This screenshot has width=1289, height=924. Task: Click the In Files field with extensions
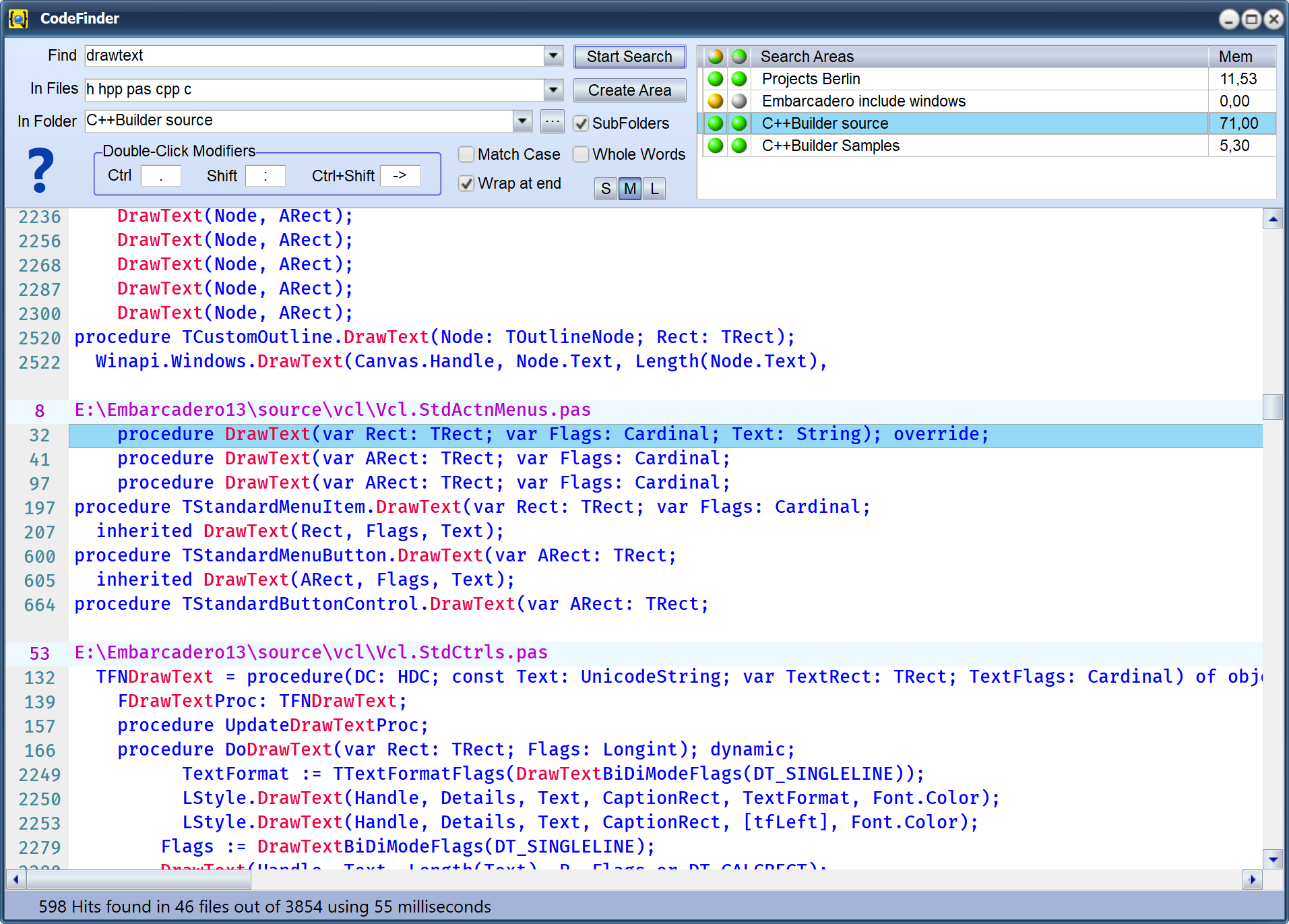[x=314, y=89]
